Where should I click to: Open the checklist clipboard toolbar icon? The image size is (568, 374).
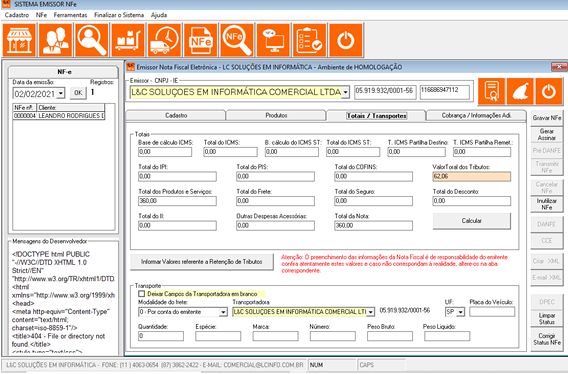(309, 40)
